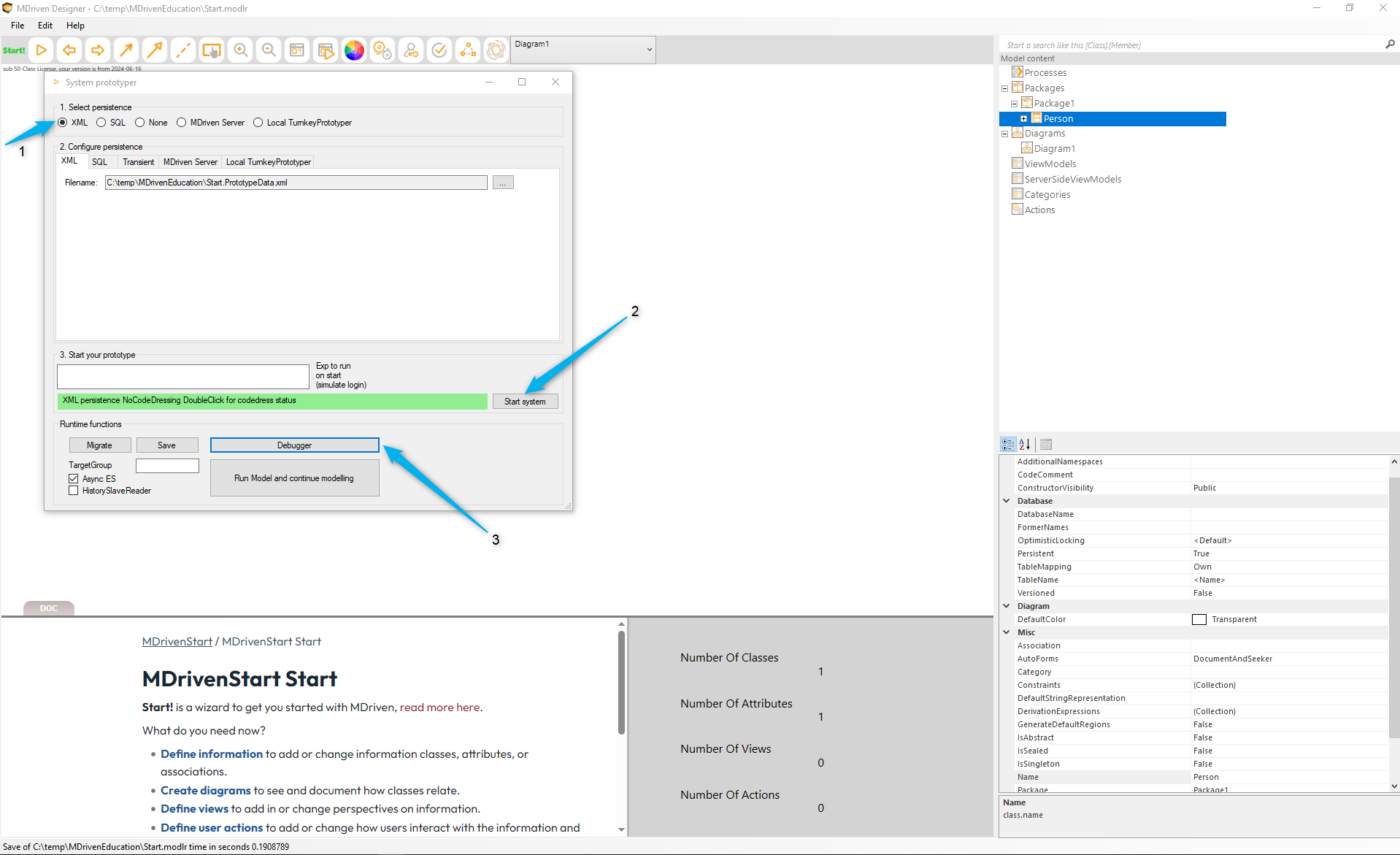Select the SQL persistence radio button
The width and height of the screenshot is (1400, 855).
[x=101, y=123]
